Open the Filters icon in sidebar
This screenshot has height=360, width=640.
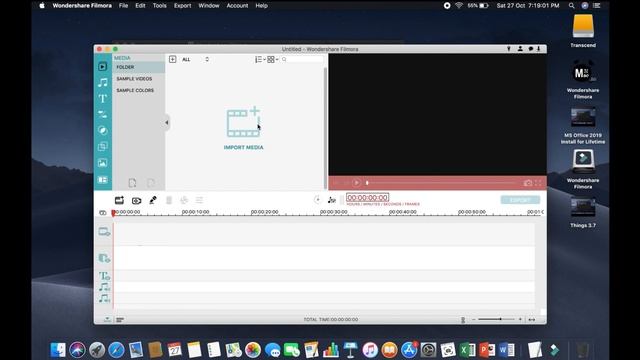coord(102,131)
